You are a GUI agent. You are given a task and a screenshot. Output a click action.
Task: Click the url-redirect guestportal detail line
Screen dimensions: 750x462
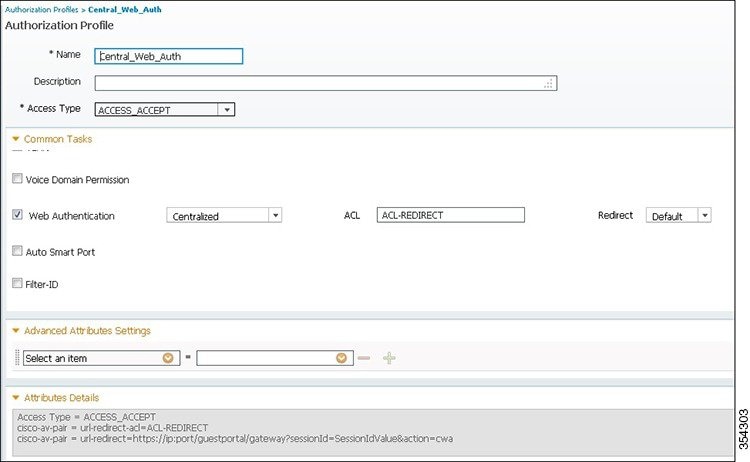point(235,439)
